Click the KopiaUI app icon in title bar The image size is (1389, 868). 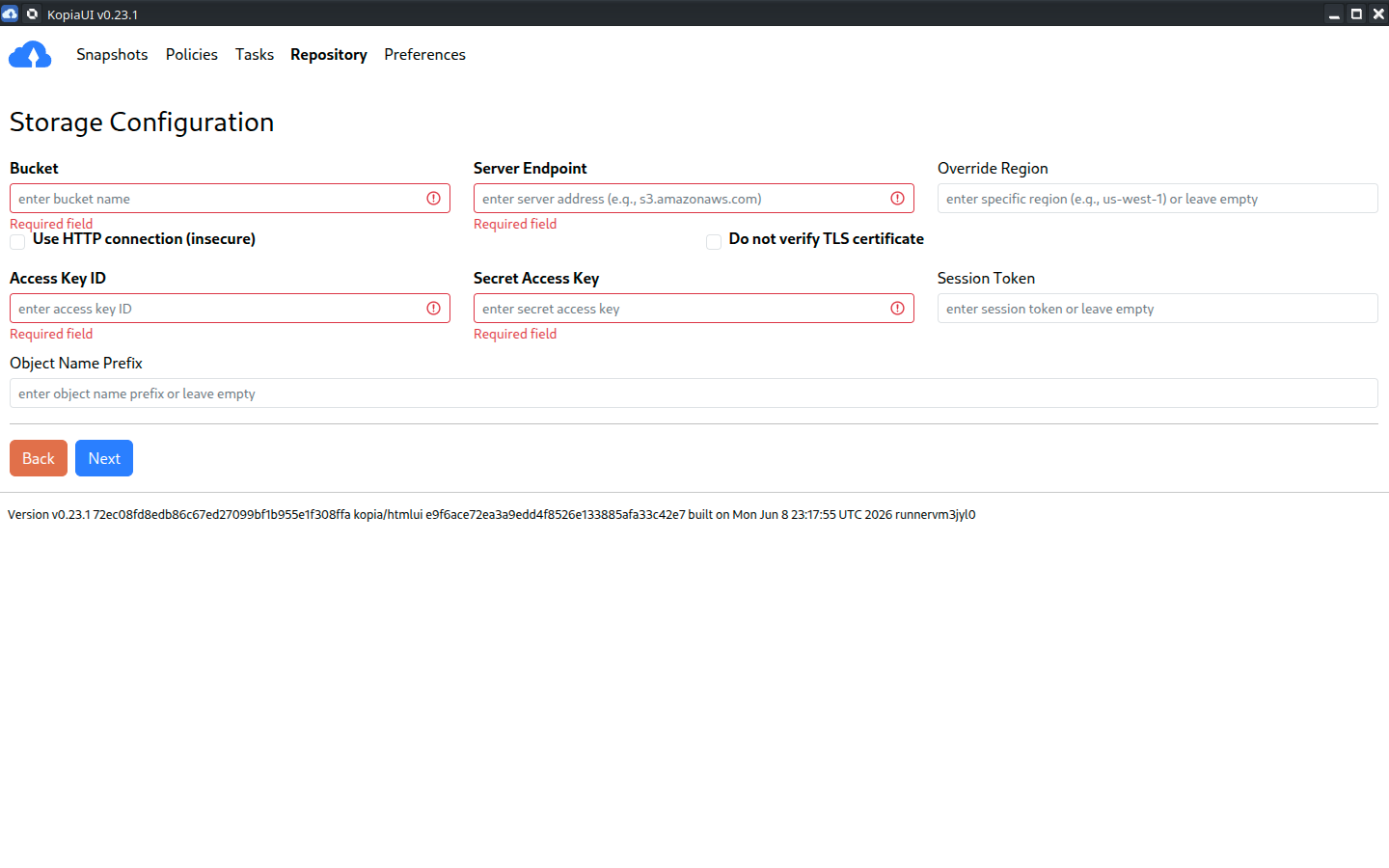(10, 14)
